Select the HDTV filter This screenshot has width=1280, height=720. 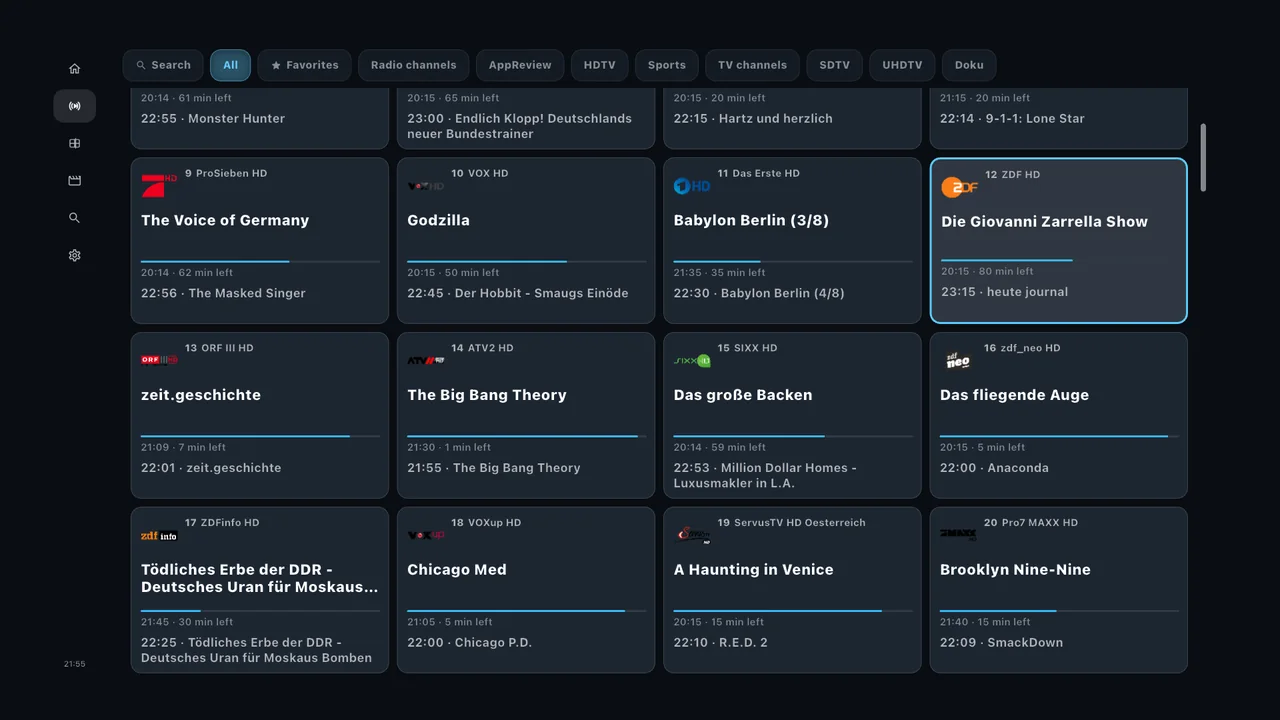(599, 65)
